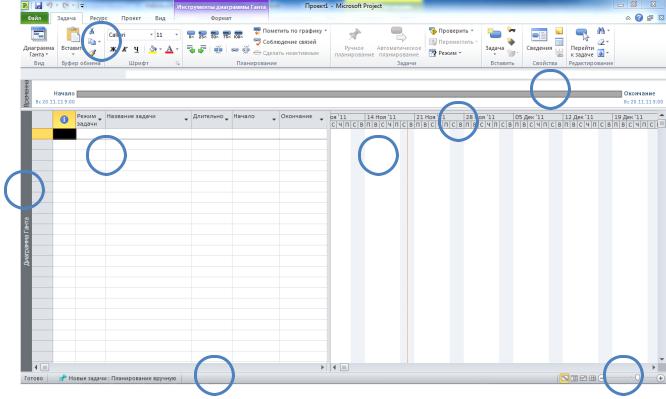The width and height of the screenshot is (666, 399).
Task: Click the Save icon in quick access toolbar
Action: coord(38,6)
